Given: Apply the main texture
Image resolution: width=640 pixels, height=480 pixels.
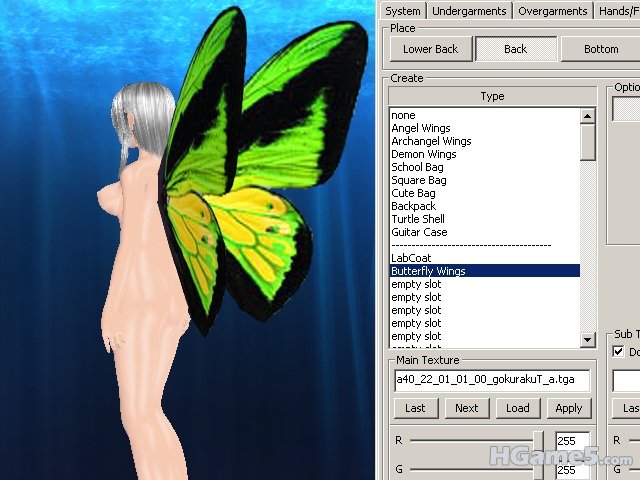Looking at the screenshot, I should pyautogui.click(x=568, y=408).
